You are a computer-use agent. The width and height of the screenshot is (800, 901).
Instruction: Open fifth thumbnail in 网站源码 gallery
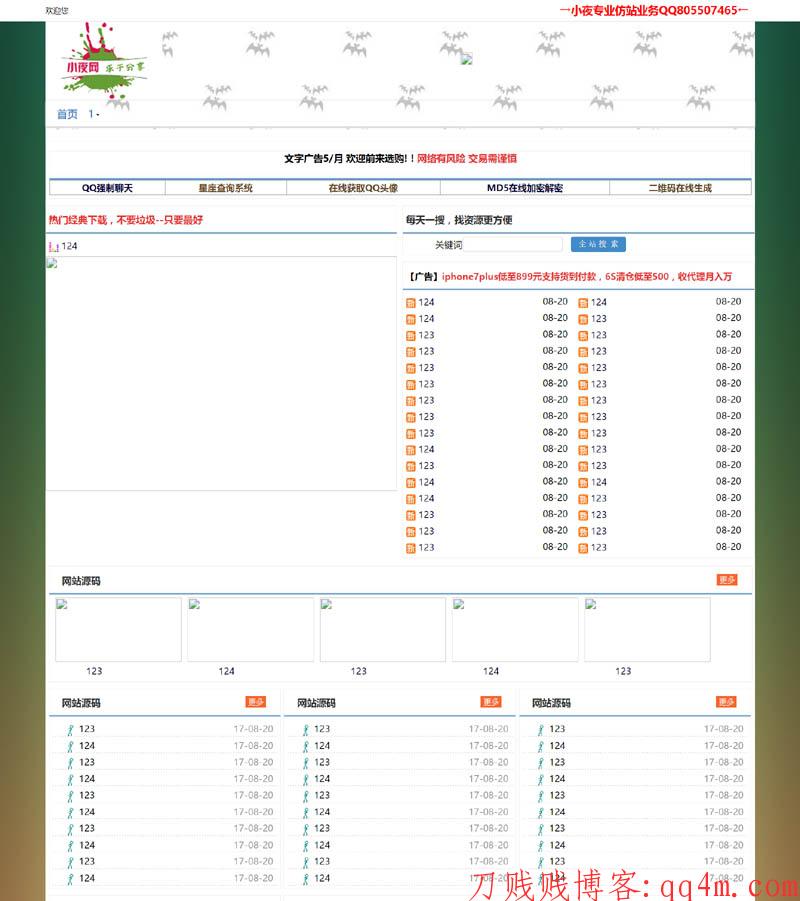click(x=647, y=629)
